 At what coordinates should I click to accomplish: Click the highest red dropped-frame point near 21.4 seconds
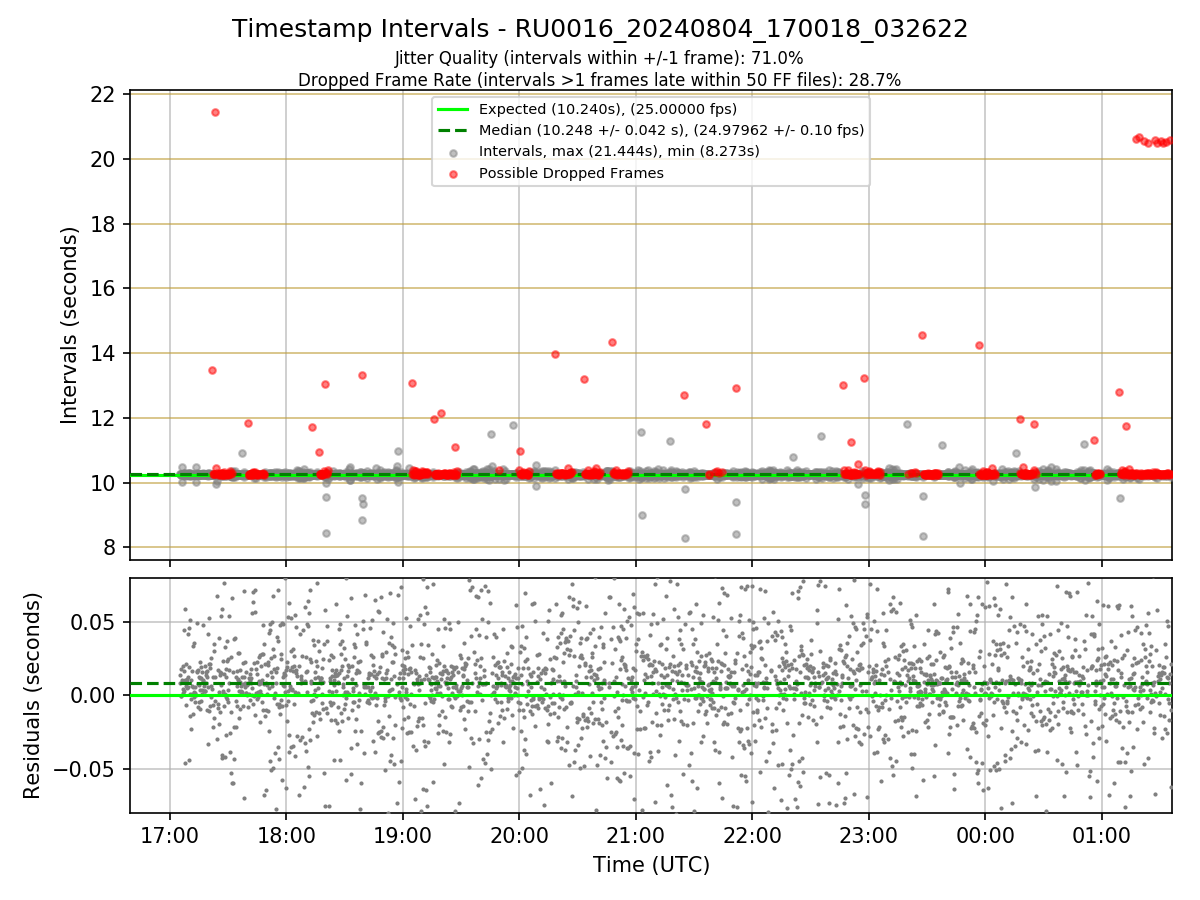(x=215, y=112)
